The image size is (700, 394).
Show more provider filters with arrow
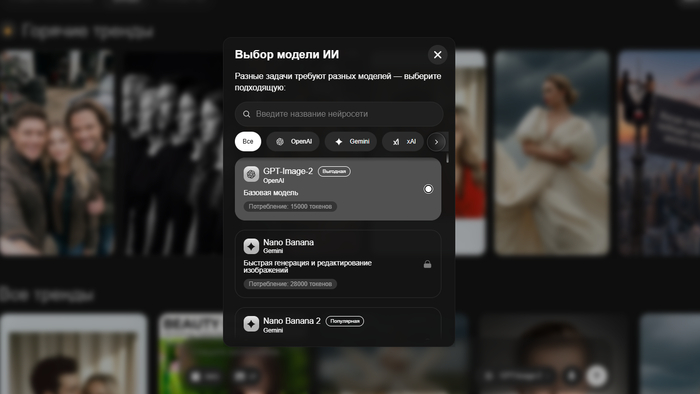[436, 142]
